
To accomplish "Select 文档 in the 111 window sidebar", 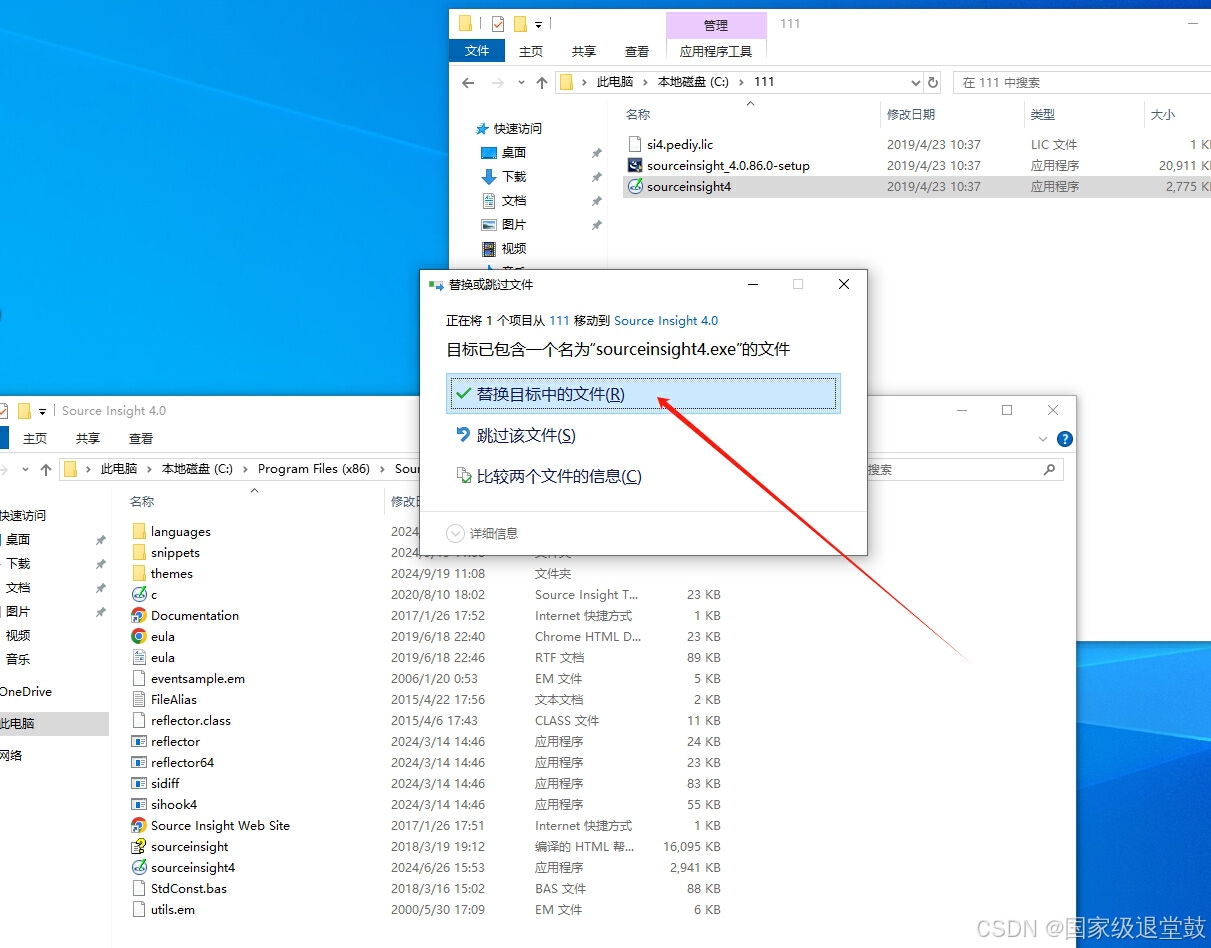I will coord(514,200).
